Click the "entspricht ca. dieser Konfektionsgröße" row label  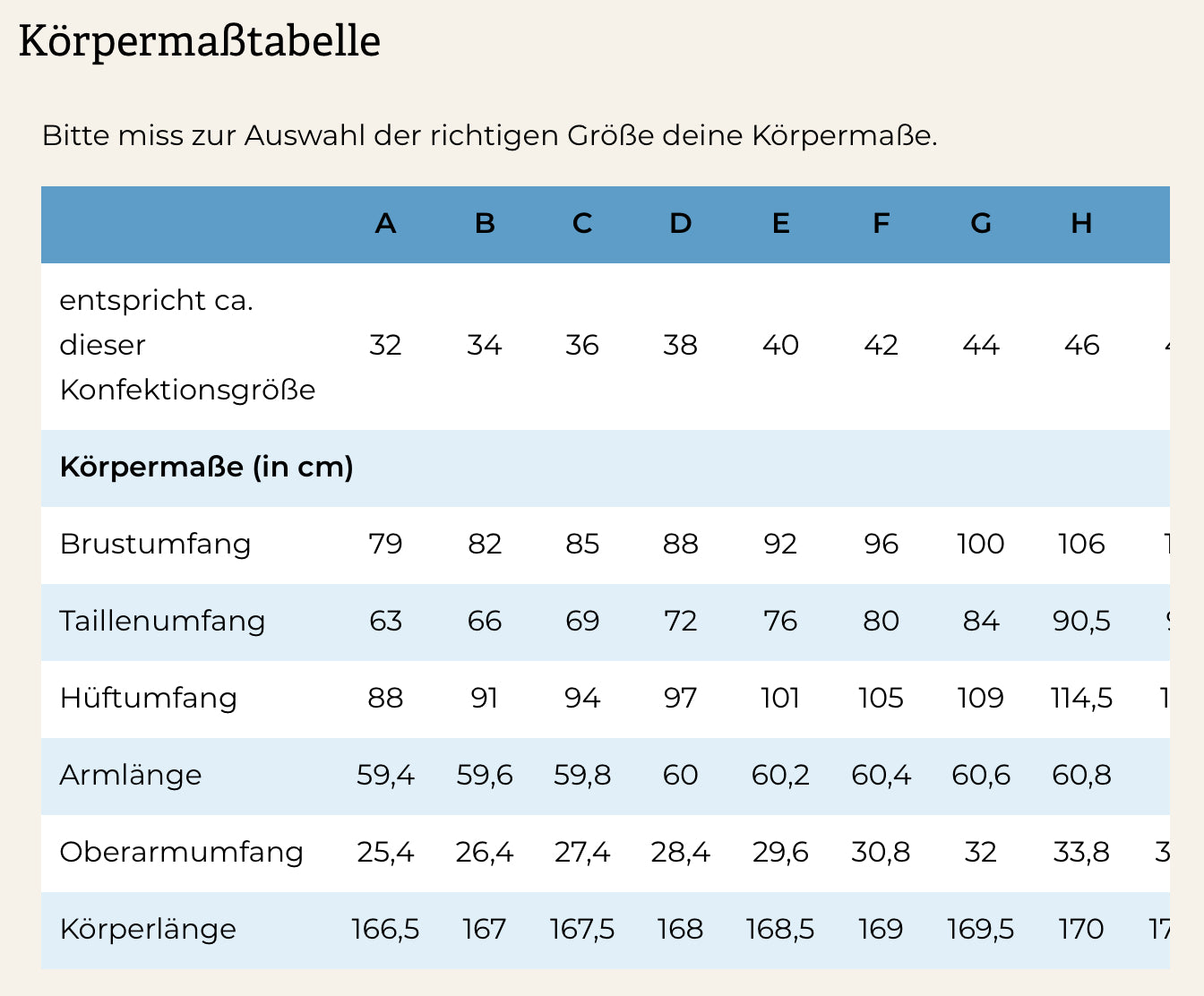click(186, 346)
